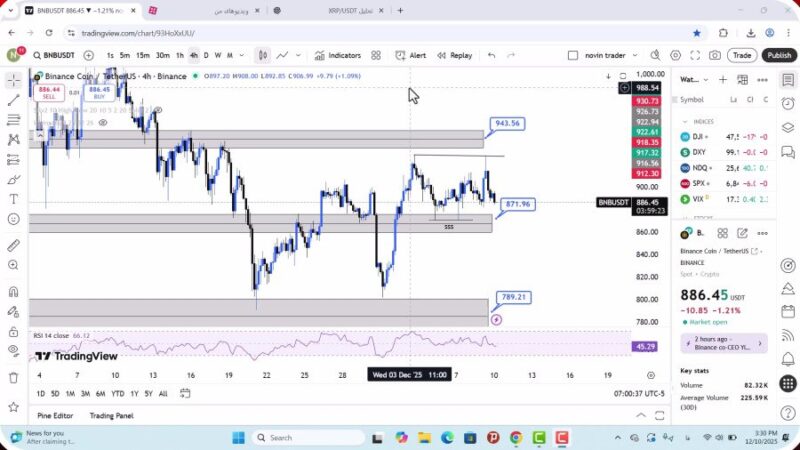The width and height of the screenshot is (800, 450).
Task: Click the ruler measure tool
Action: pyautogui.click(x=13, y=245)
